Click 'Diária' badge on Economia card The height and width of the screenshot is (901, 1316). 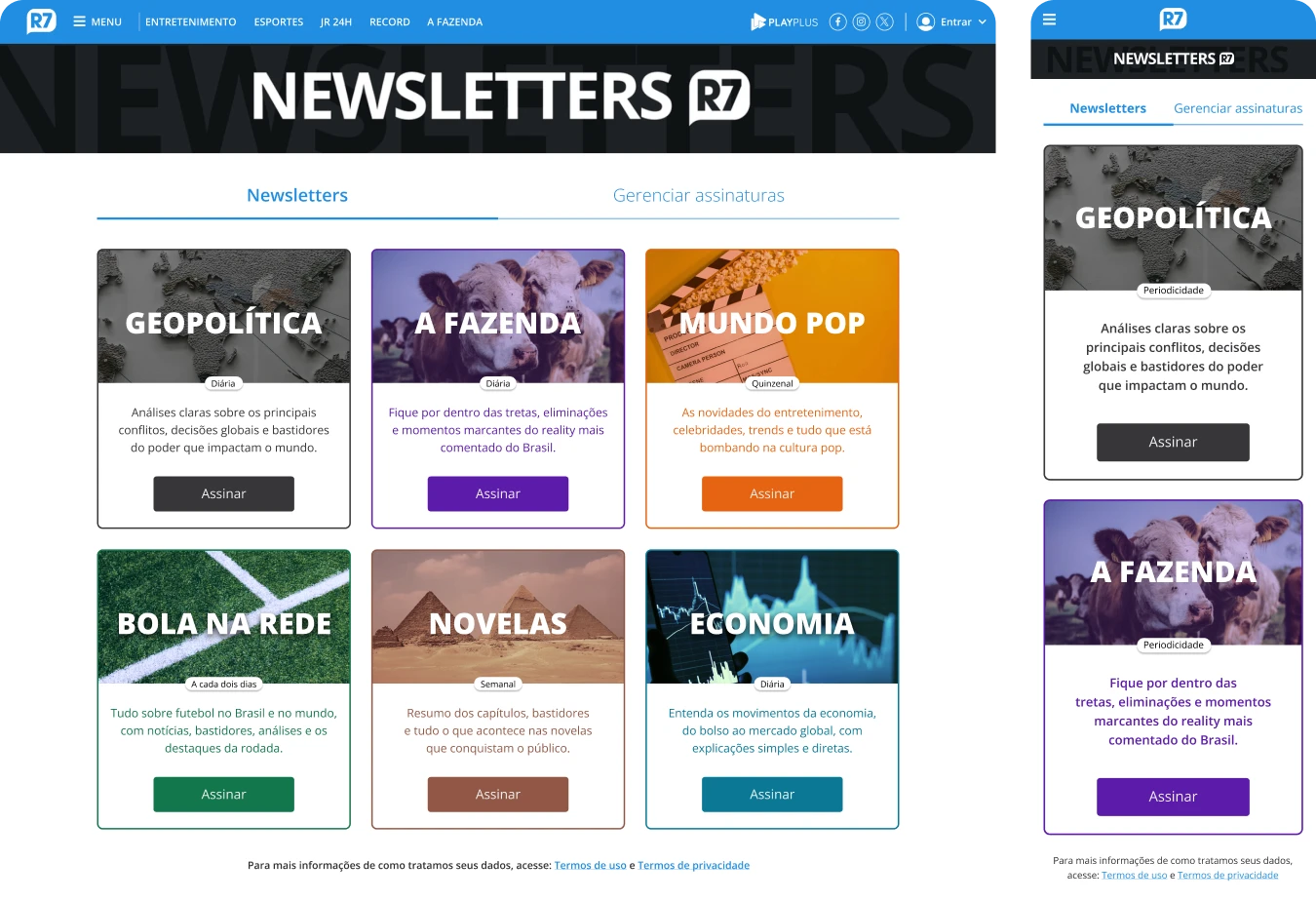(772, 684)
